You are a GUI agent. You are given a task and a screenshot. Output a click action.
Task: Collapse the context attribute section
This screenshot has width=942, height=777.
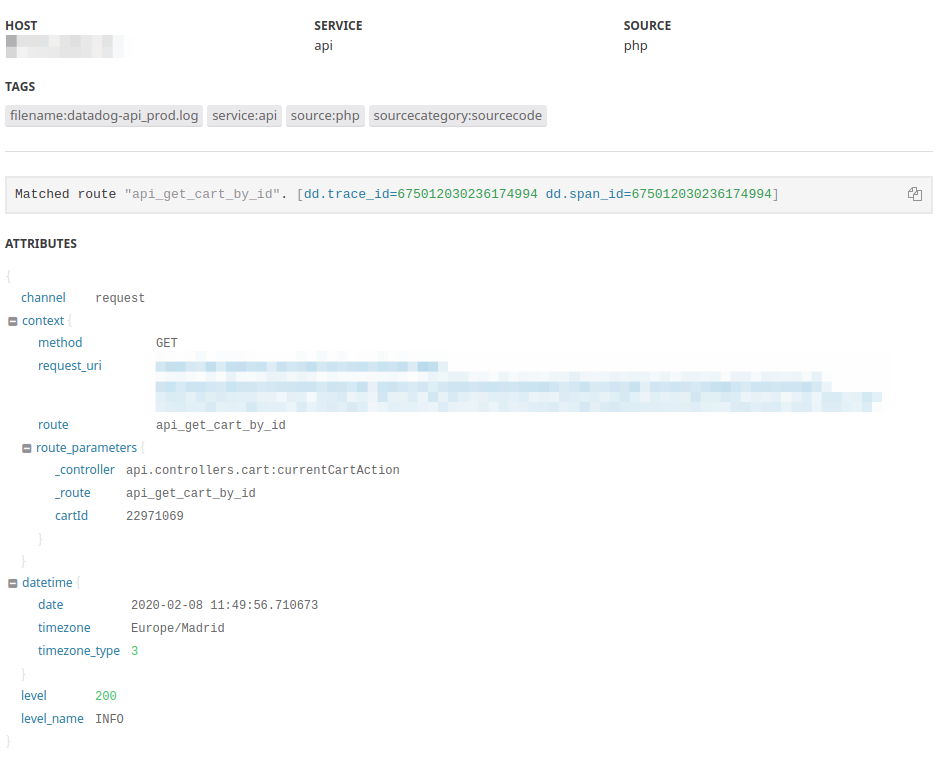point(13,321)
